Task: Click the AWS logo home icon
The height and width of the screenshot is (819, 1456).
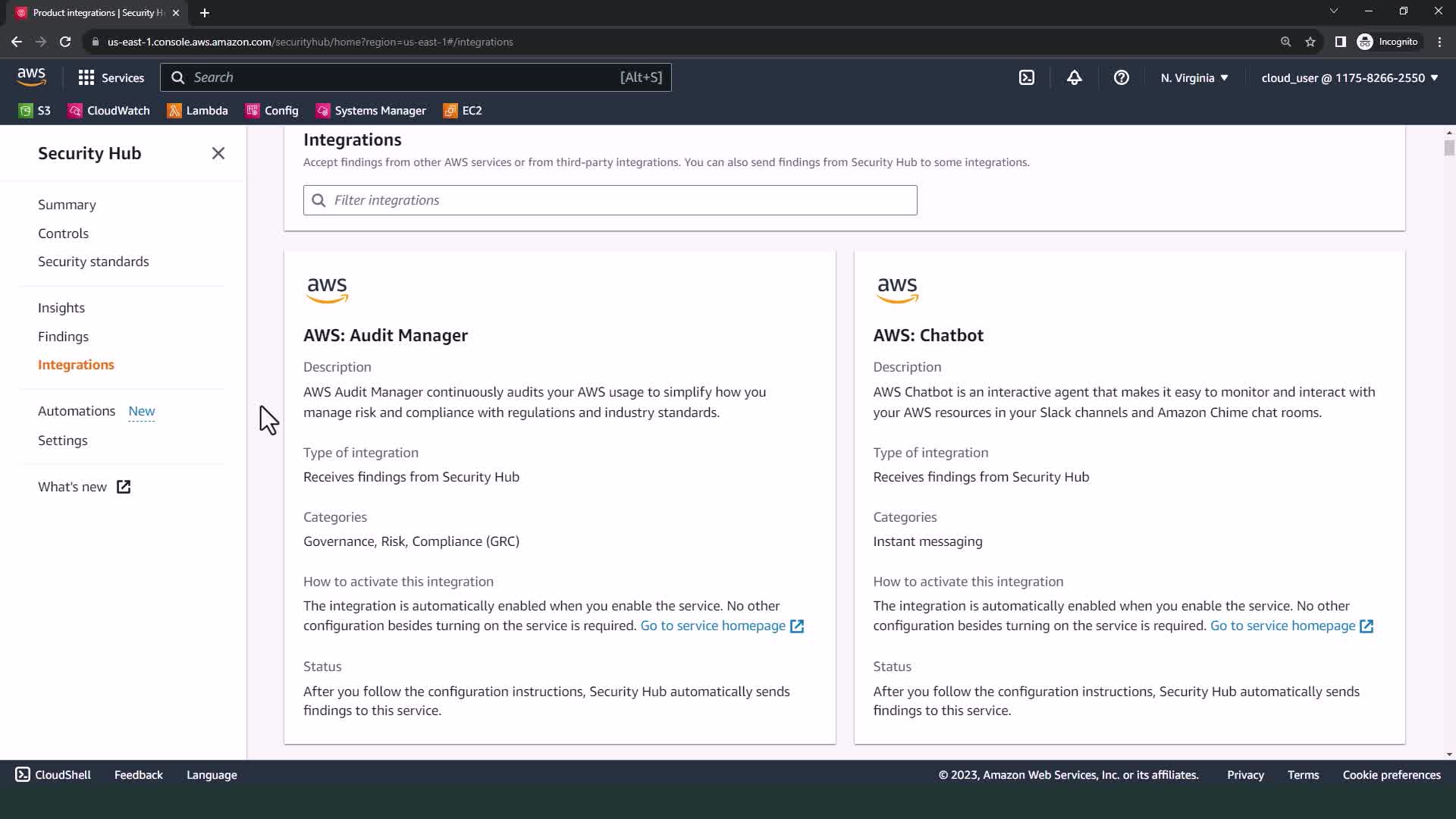Action: tap(31, 77)
